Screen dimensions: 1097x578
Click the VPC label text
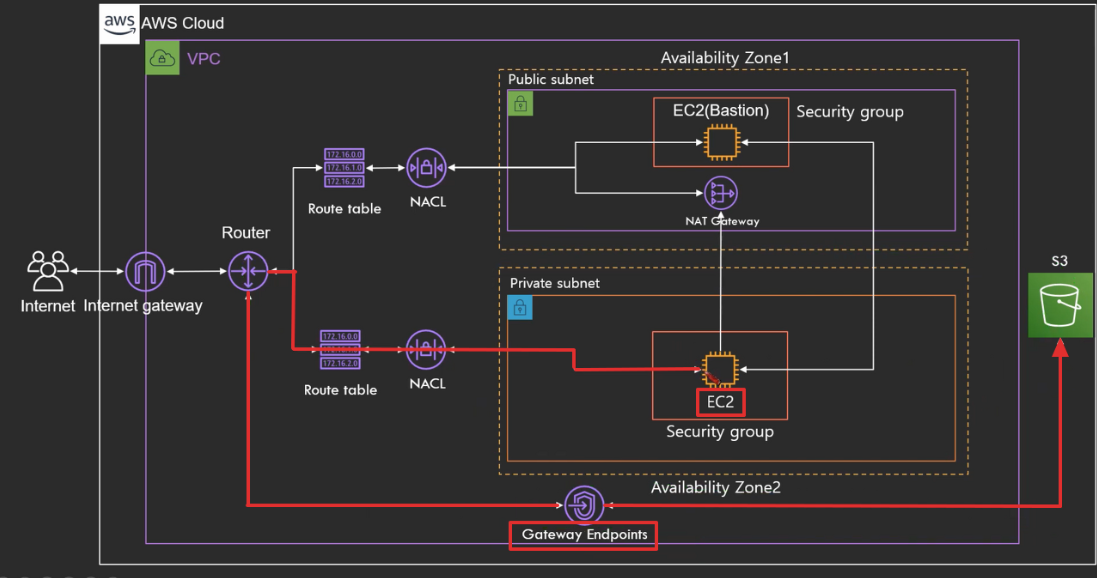(204, 59)
